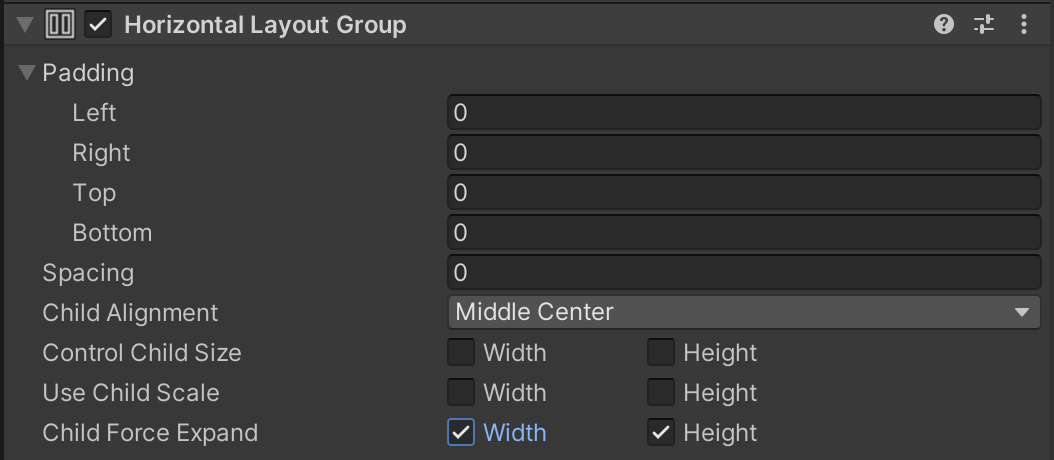Disable the Horizontal Layout Group enabled checkbox
Image resolution: width=1054 pixels, height=460 pixels.
[98, 25]
